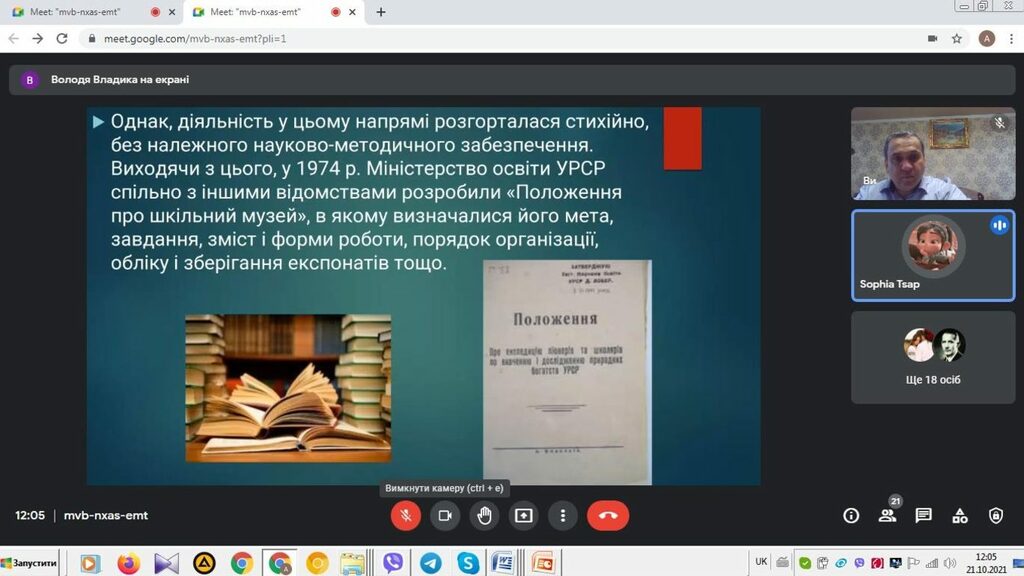
Task: Open a new browser tab
Action: pyautogui.click(x=380, y=12)
